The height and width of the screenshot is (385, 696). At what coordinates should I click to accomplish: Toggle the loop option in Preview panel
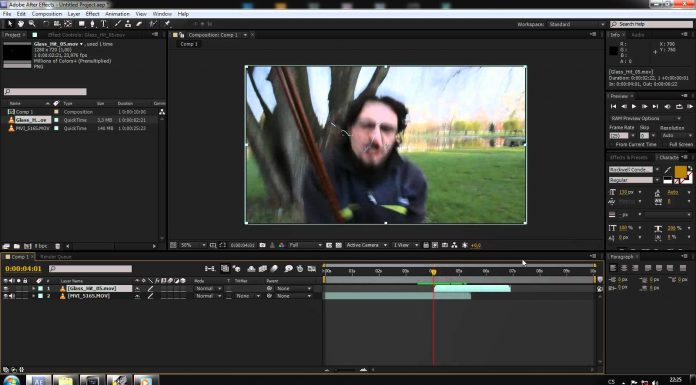tap(679, 107)
